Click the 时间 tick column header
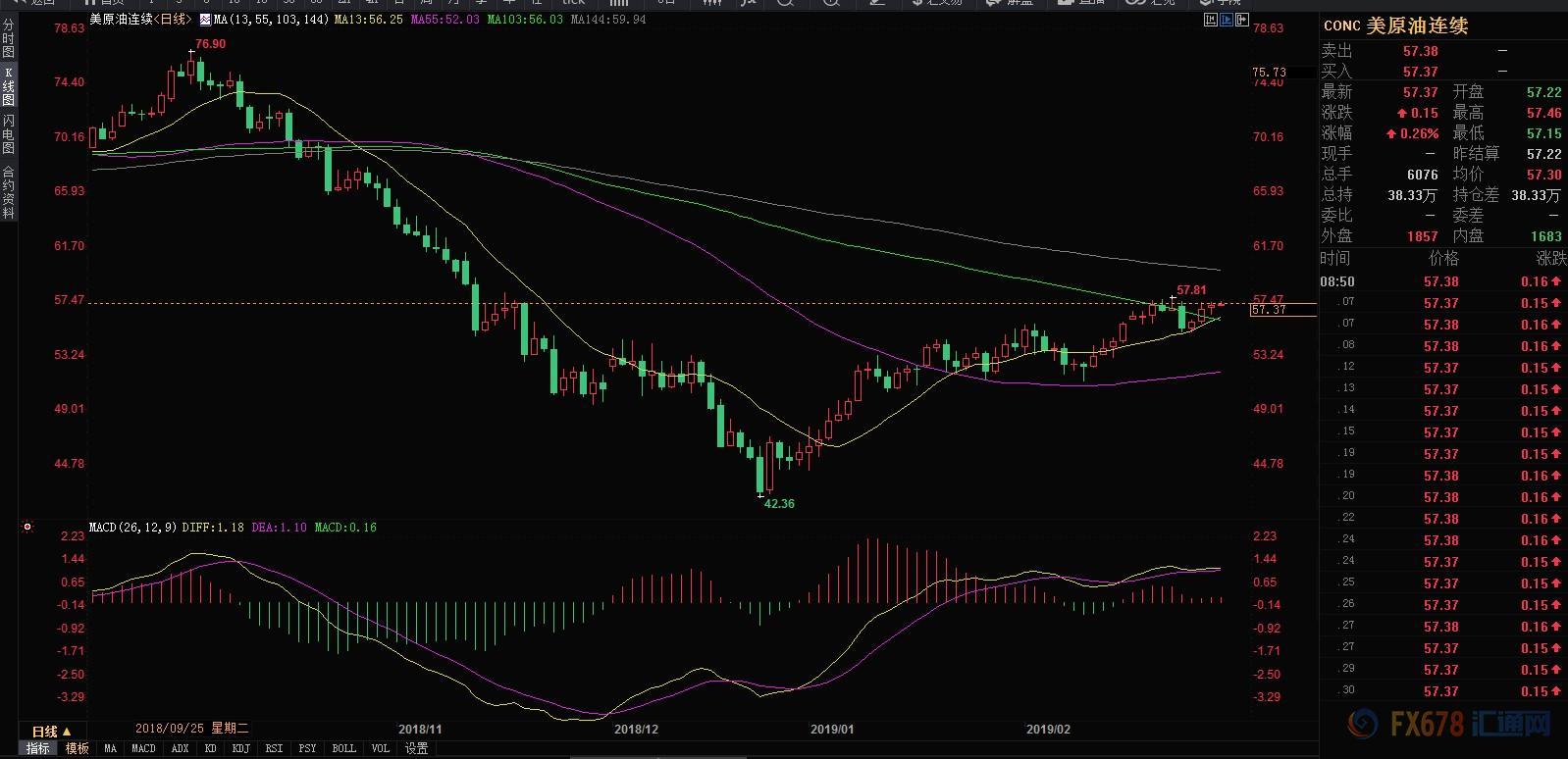 click(1335, 258)
